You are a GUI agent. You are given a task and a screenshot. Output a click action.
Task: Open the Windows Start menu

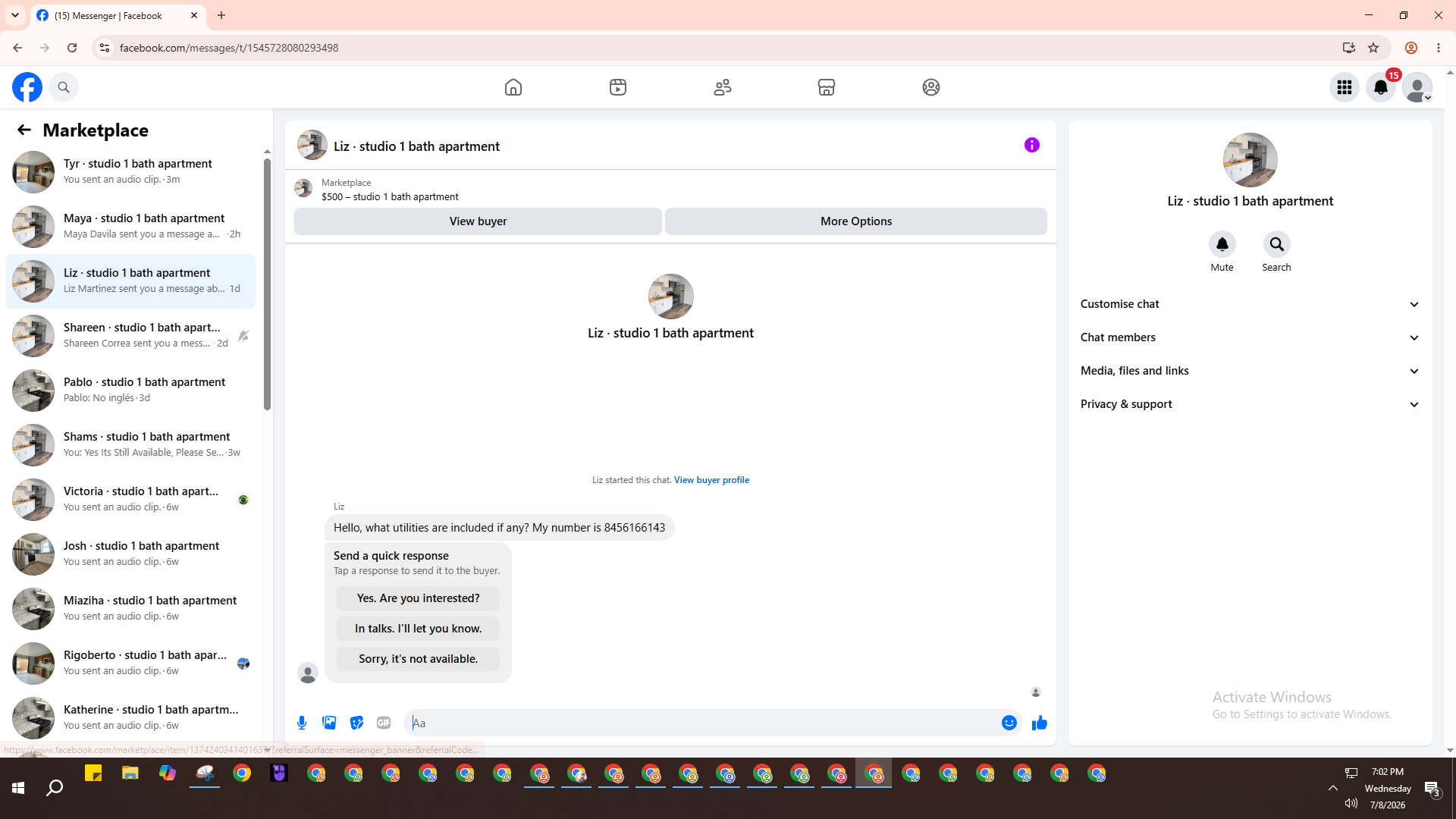coord(18,789)
